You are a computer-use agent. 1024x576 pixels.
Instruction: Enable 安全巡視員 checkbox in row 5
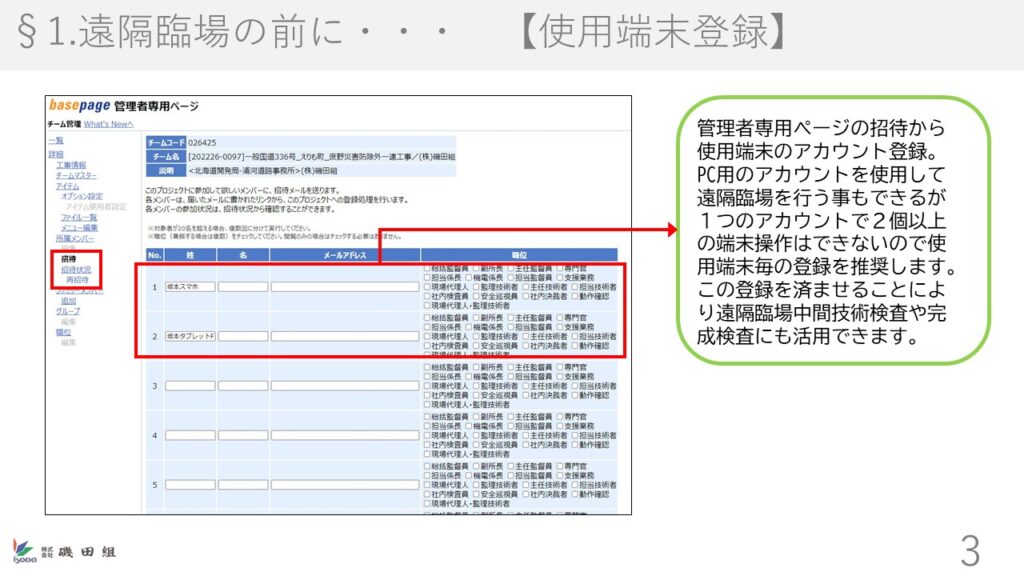tap(475, 494)
